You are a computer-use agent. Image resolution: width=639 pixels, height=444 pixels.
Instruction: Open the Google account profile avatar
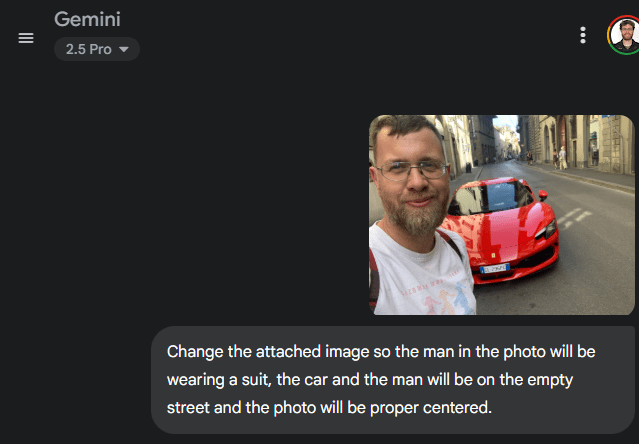[x=624, y=35]
